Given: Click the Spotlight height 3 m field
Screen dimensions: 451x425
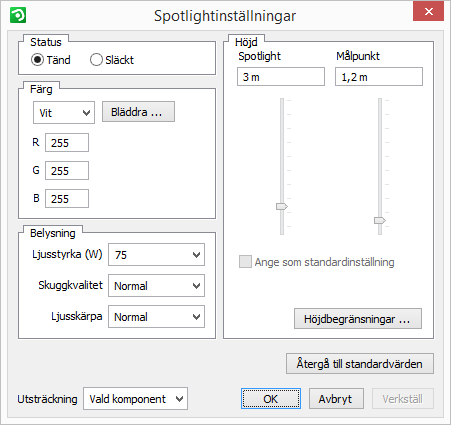Looking at the screenshot, I should (281, 77).
